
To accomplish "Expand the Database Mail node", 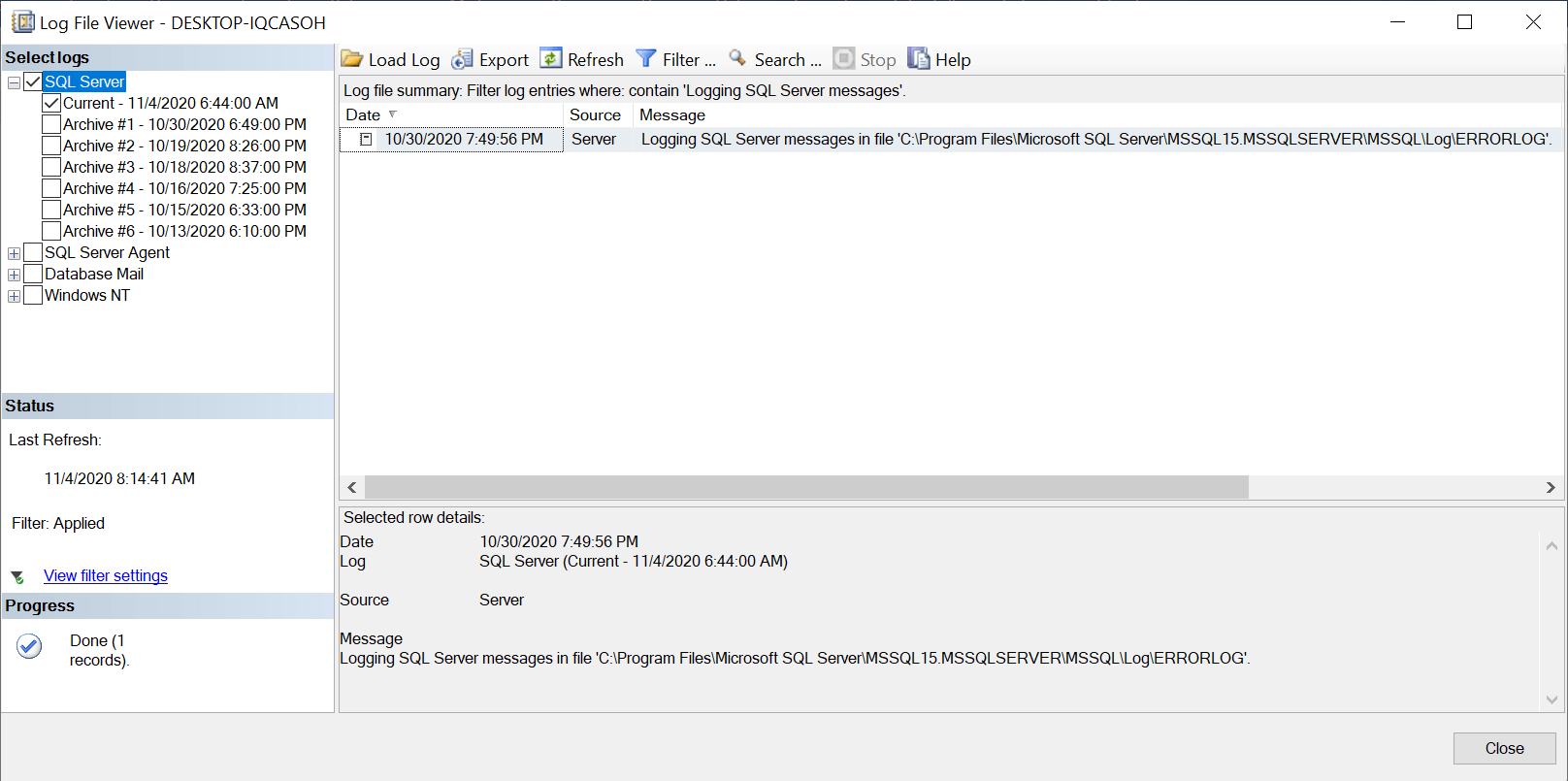I will [14, 275].
